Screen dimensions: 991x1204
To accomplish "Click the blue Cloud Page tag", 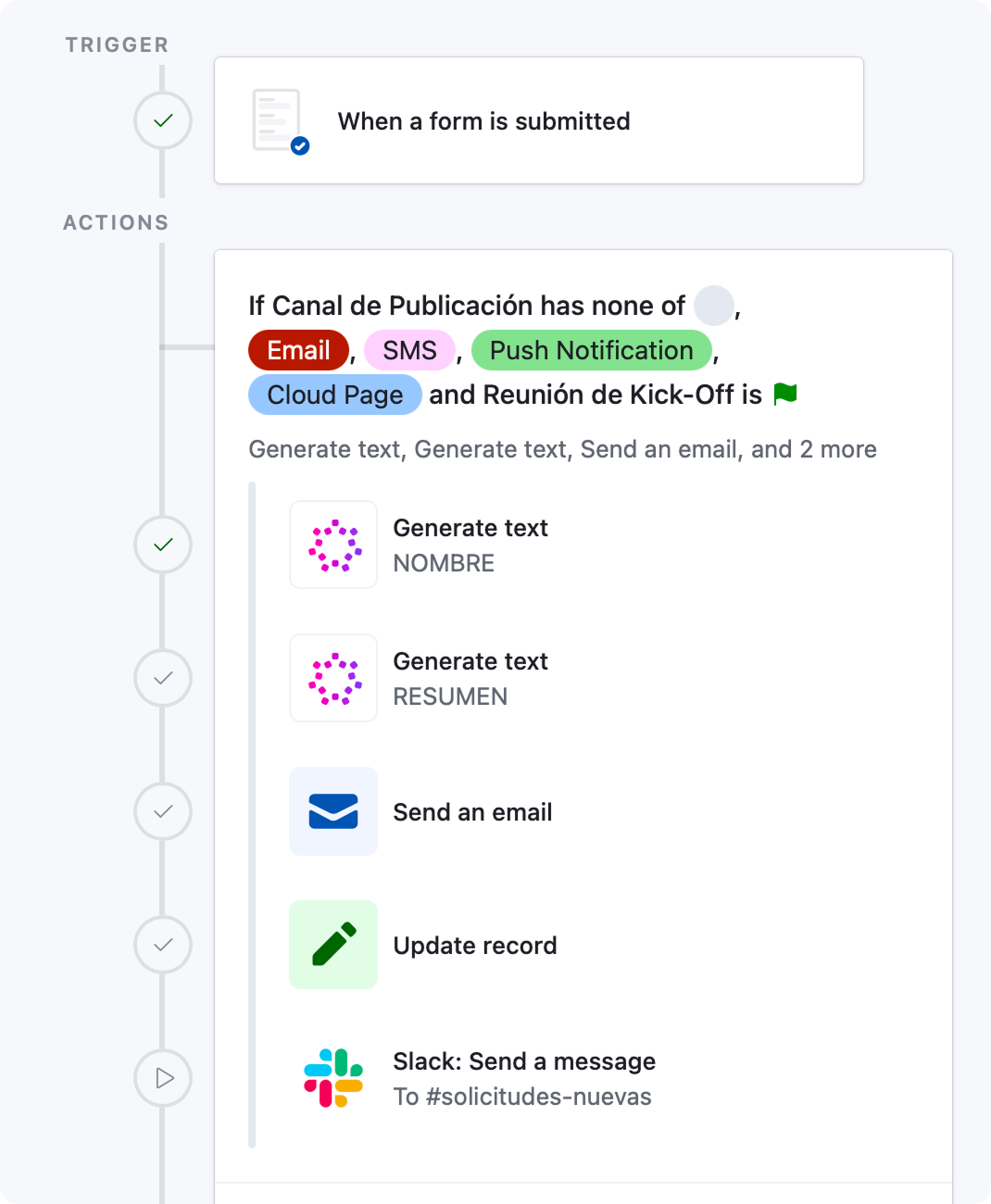I will pyautogui.click(x=335, y=395).
